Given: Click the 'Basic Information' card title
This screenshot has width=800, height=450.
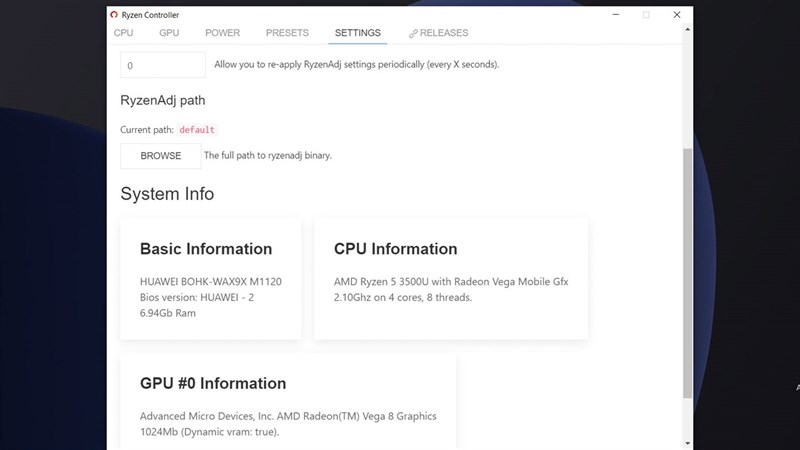Looking at the screenshot, I should tap(206, 249).
